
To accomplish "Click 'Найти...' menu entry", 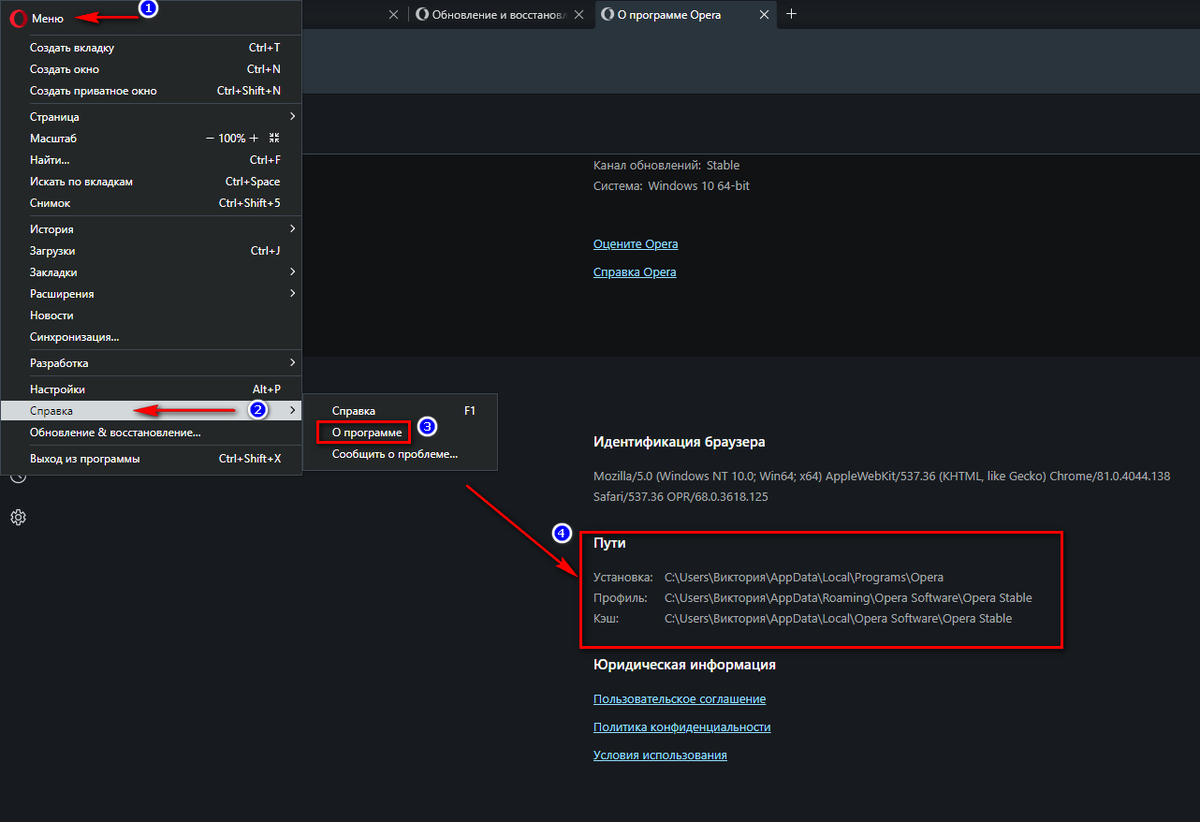I will (x=152, y=160).
